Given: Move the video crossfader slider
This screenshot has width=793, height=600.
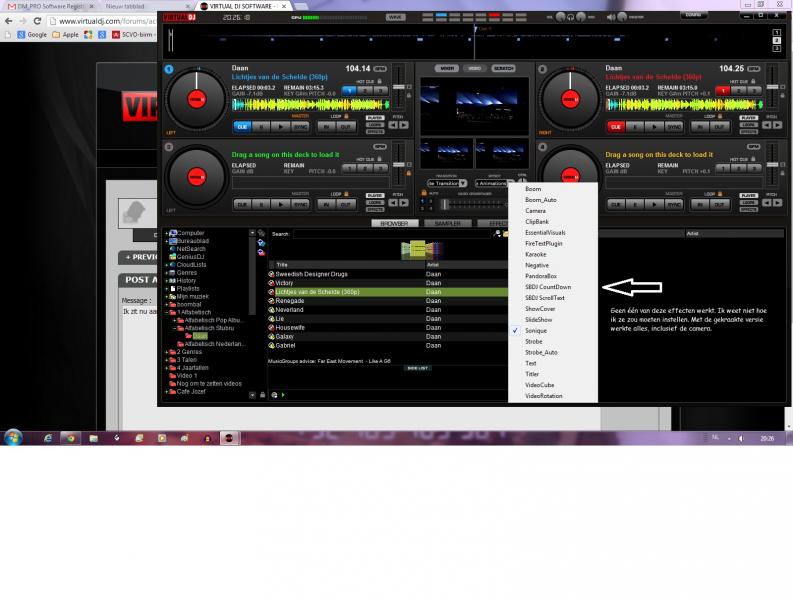Looking at the screenshot, I should point(445,204).
